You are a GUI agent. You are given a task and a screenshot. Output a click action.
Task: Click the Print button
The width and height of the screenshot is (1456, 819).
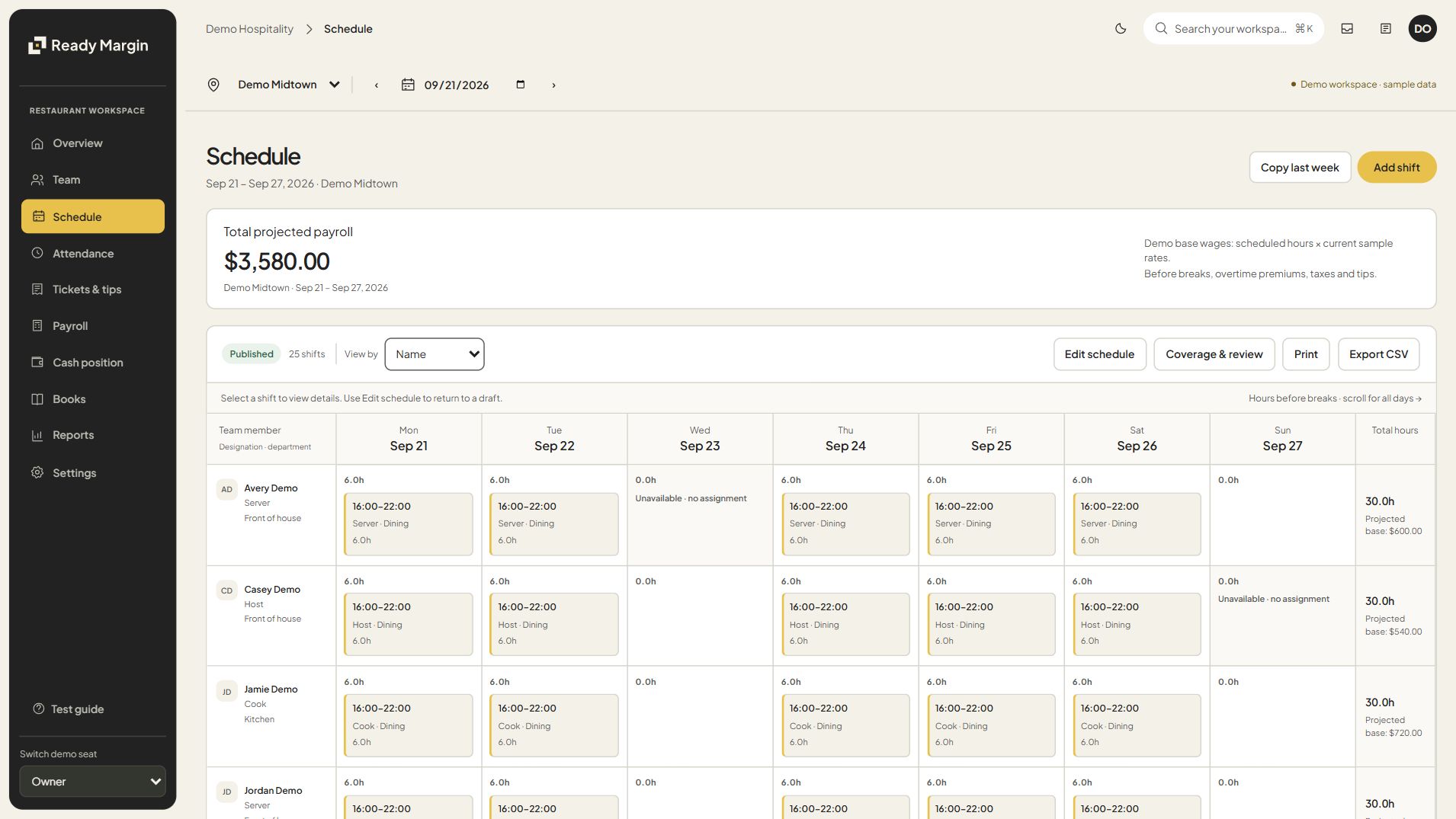click(1306, 354)
